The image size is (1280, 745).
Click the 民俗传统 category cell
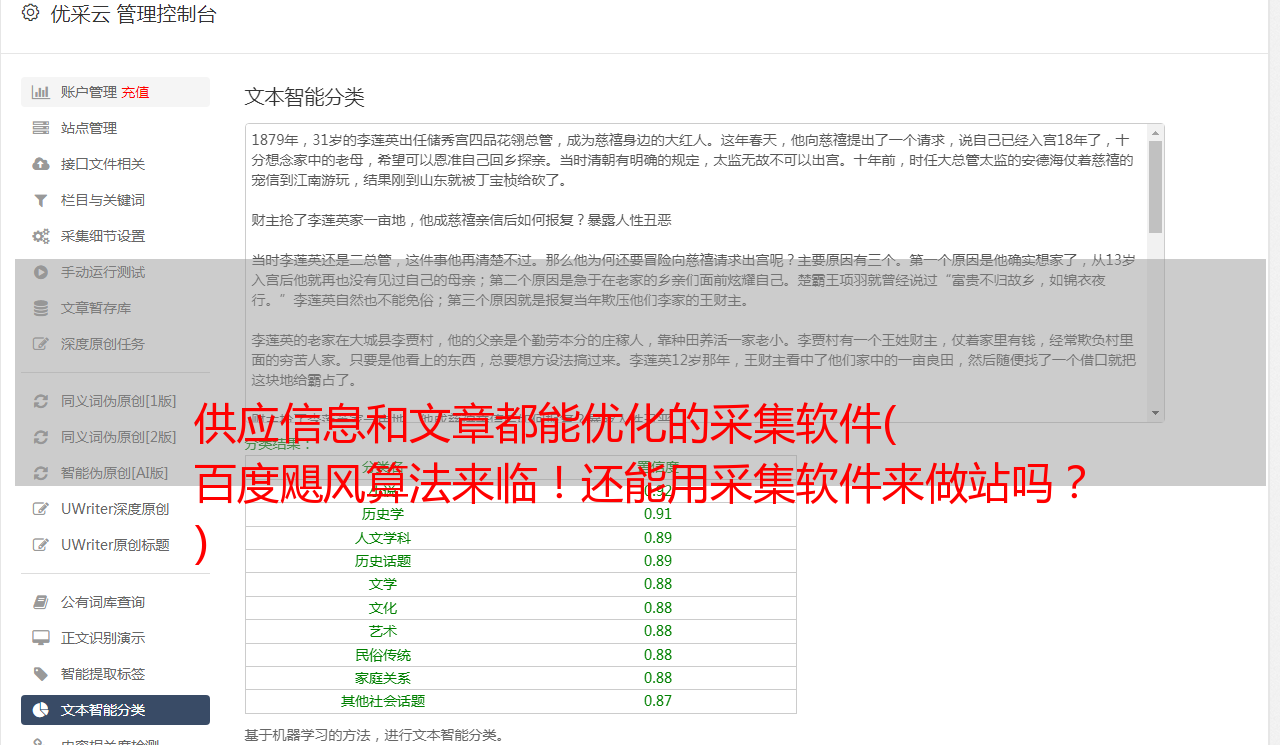(x=383, y=655)
